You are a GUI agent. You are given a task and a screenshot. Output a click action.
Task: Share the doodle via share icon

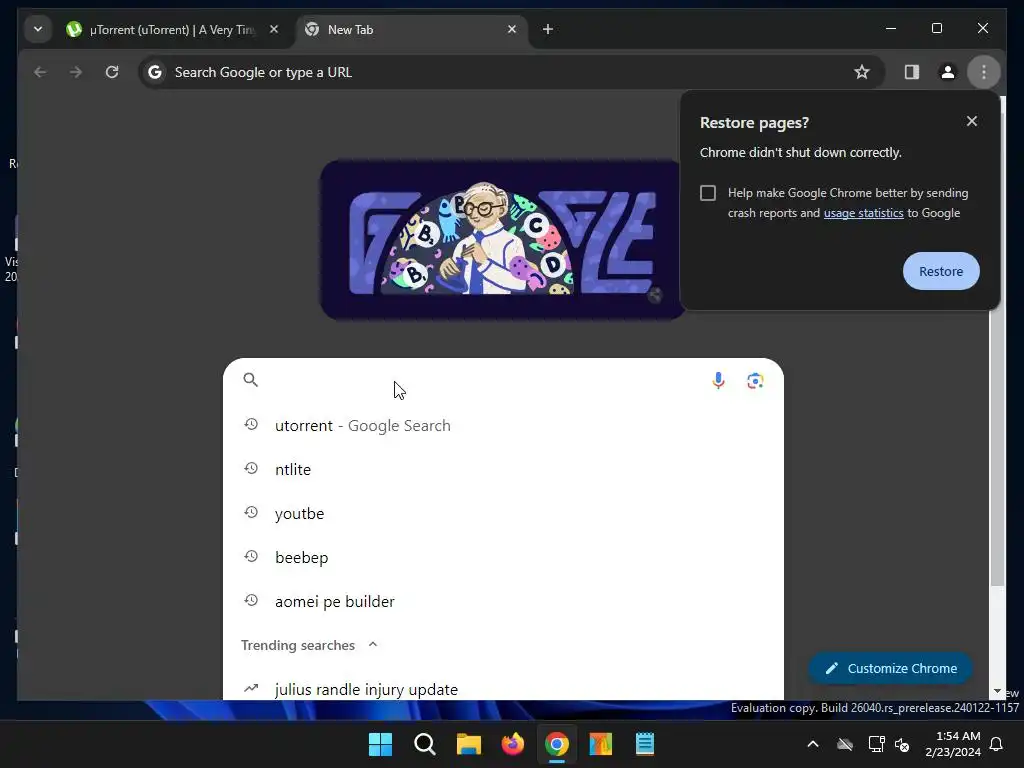655,295
